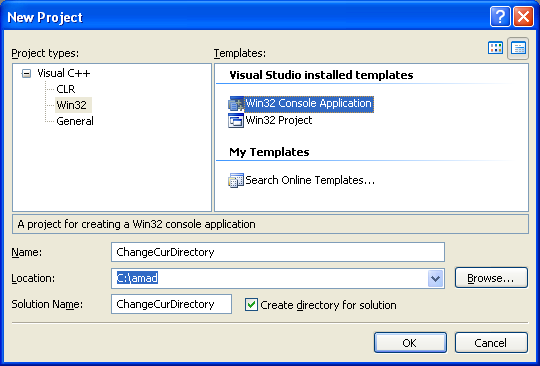
Task: Click the Cancel button
Action: coord(491,343)
